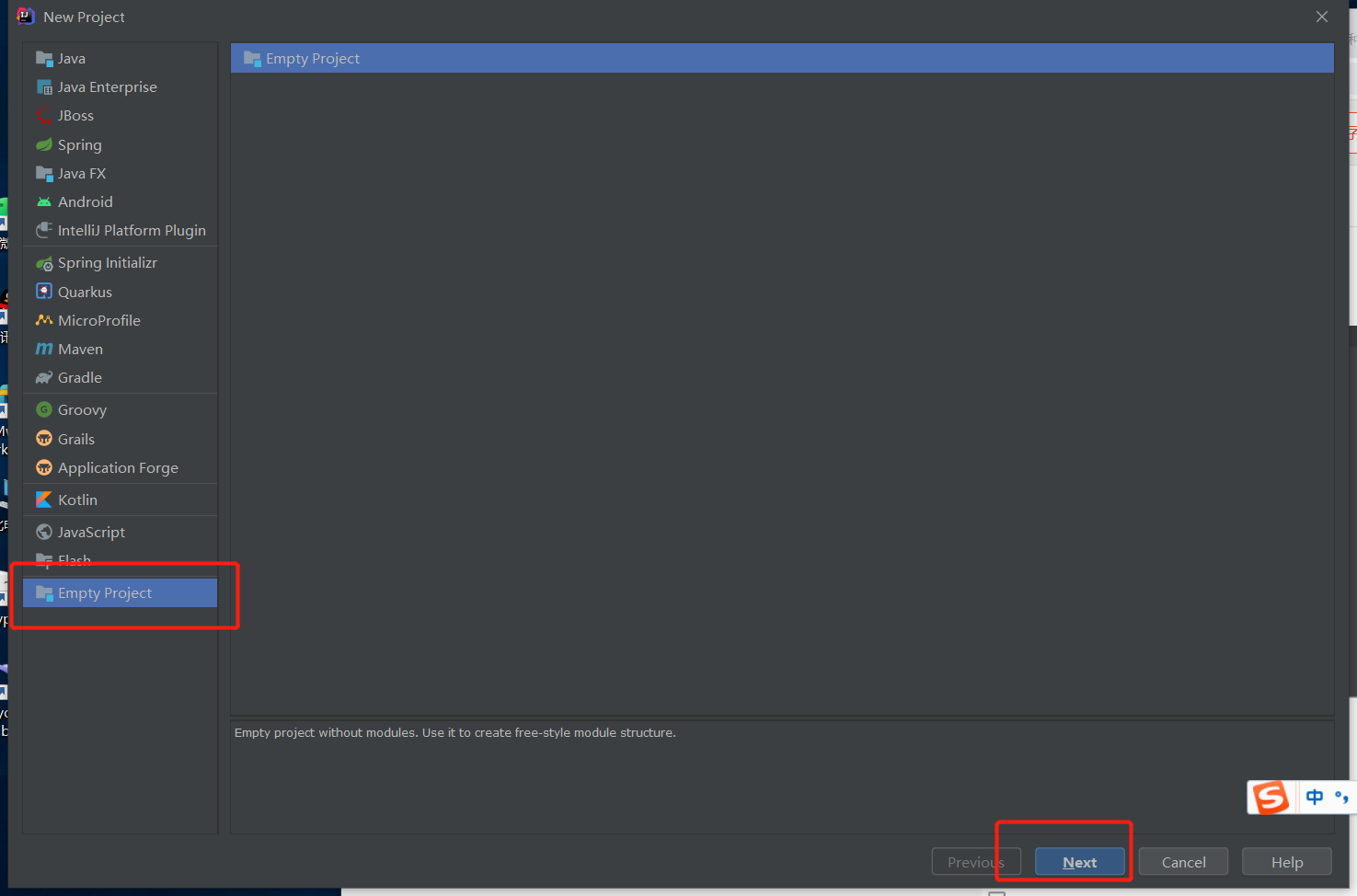Choose Grails label
Image resolution: width=1357 pixels, height=896 pixels.
[76, 439]
